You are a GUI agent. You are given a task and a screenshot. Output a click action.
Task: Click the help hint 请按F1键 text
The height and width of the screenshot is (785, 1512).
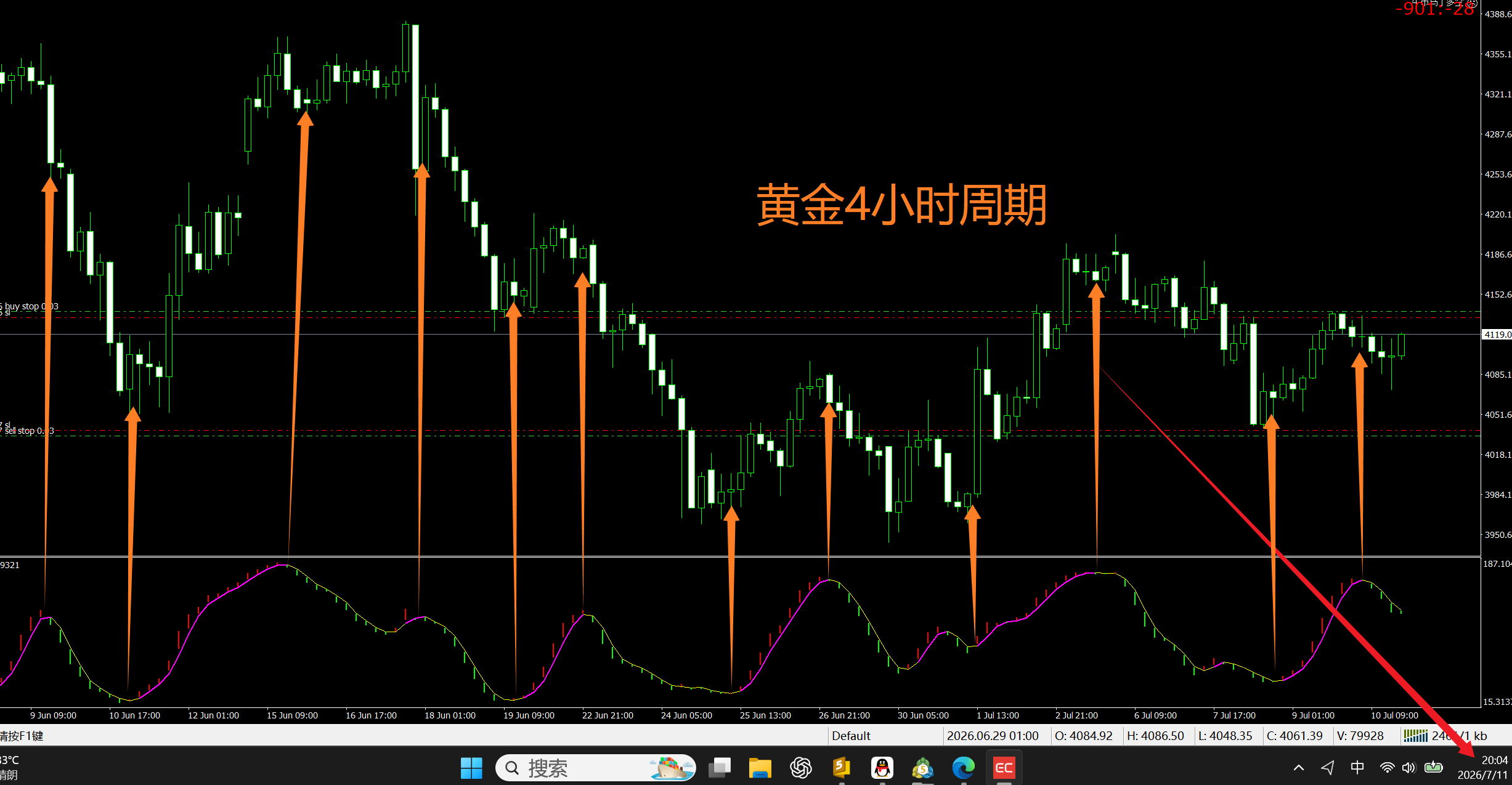pyautogui.click(x=22, y=736)
